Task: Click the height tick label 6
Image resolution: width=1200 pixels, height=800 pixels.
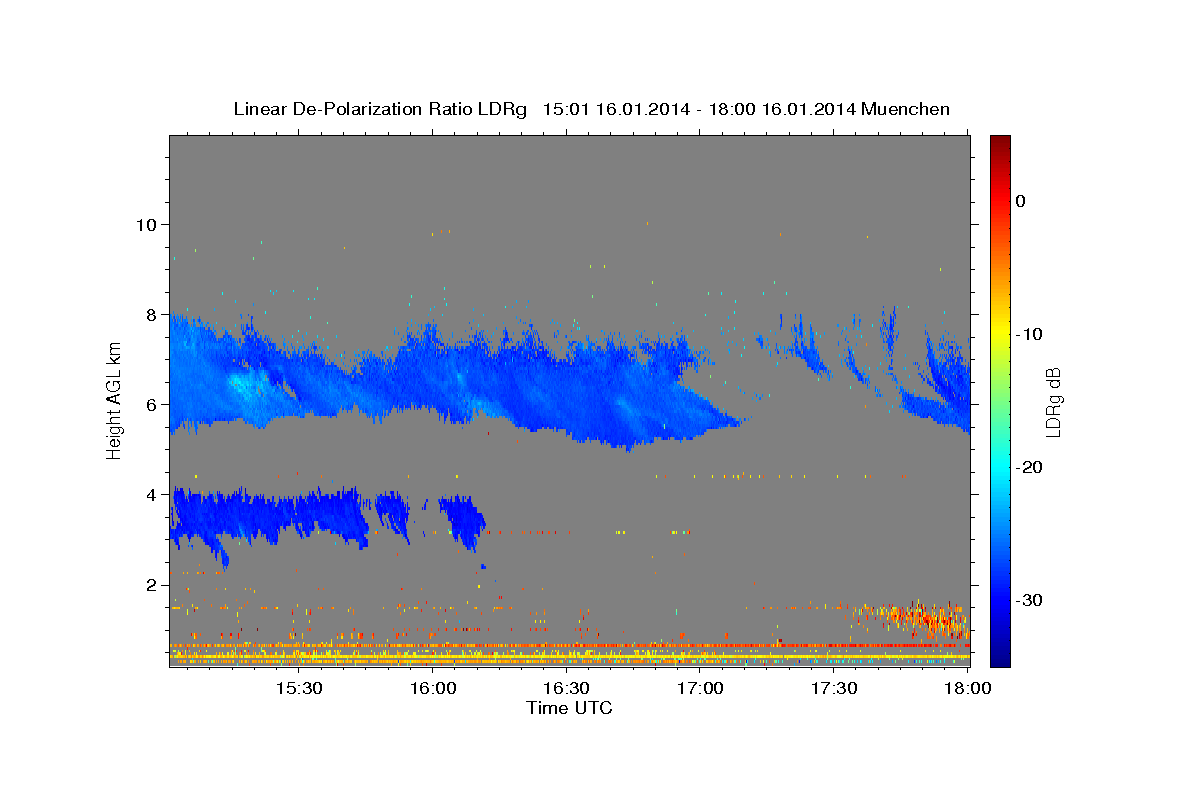Action: [x=153, y=404]
